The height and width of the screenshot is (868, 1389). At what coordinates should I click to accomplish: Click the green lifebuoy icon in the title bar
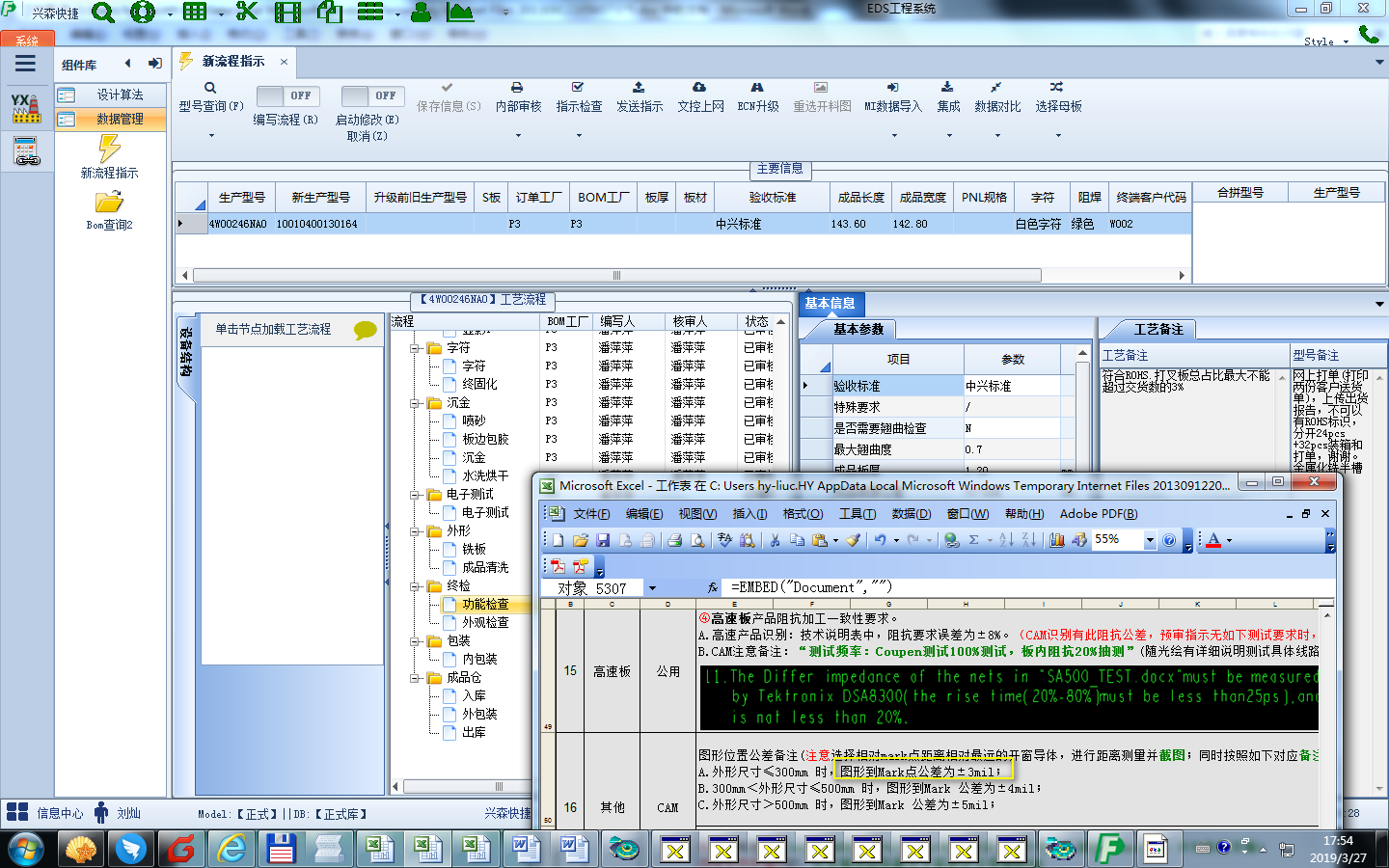click(x=143, y=13)
